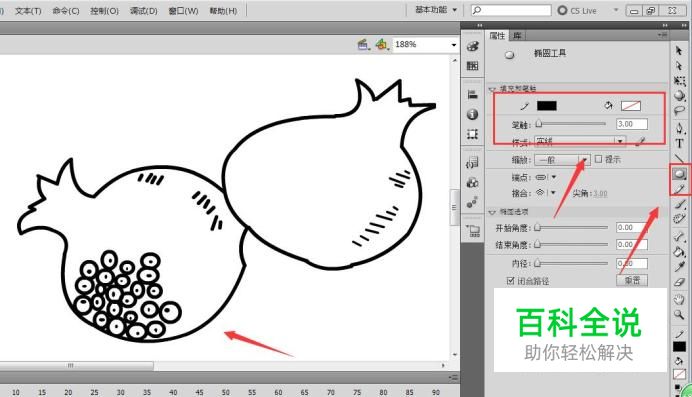
Task: Open the 188% stage zoom dropdown
Action: (454, 45)
